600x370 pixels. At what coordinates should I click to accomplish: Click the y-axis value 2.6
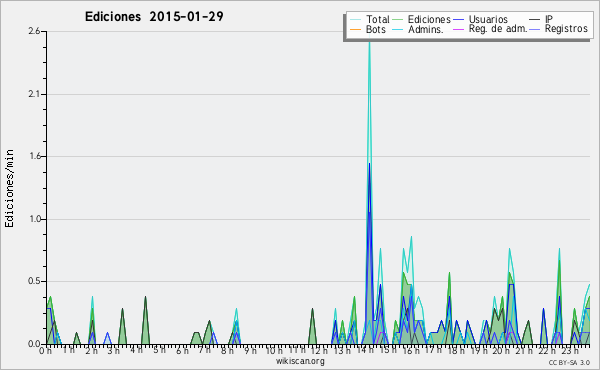pyautogui.click(x=34, y=31)
